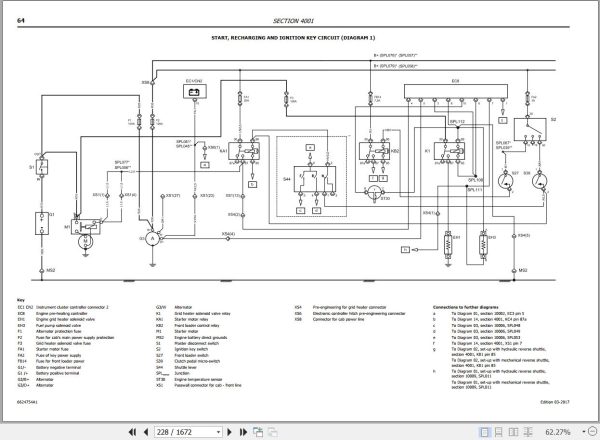Select continuous page view mode

coord(499,432)
